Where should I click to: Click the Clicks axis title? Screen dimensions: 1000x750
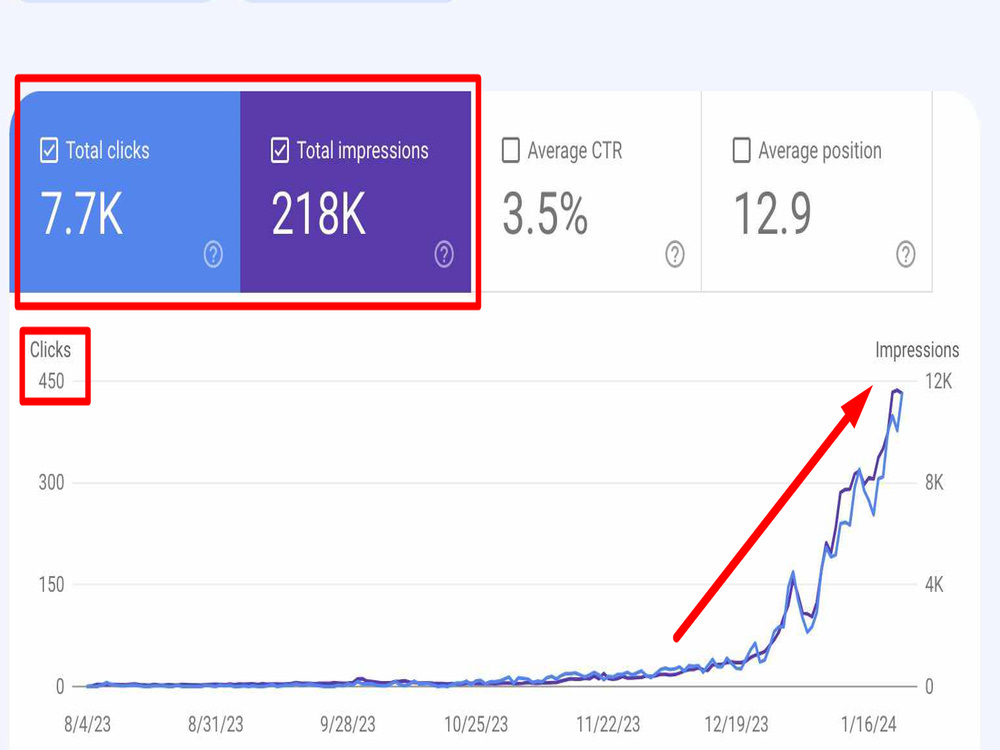coord(50,349)
